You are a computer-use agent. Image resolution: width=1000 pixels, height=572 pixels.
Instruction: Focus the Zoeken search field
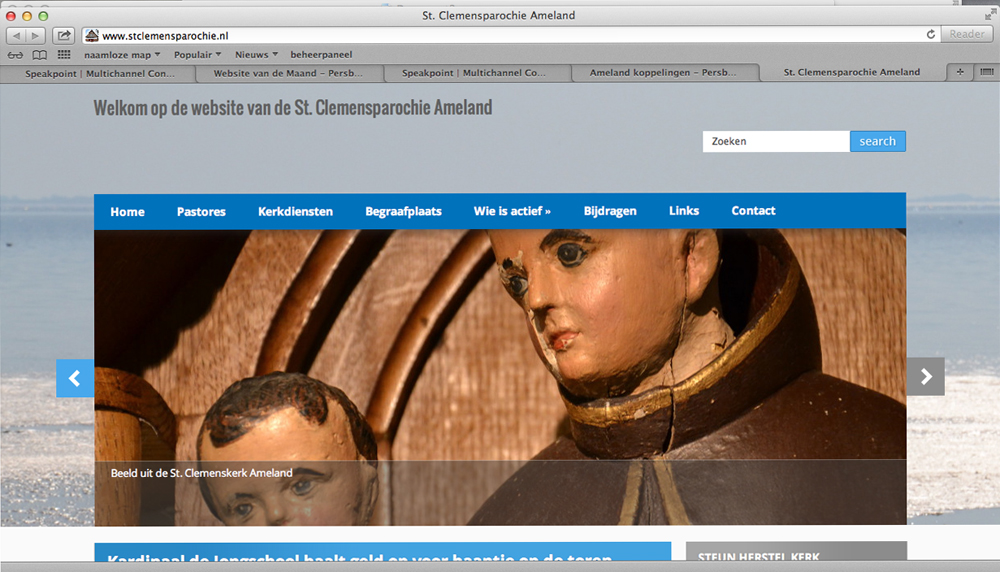coord(776,141)
